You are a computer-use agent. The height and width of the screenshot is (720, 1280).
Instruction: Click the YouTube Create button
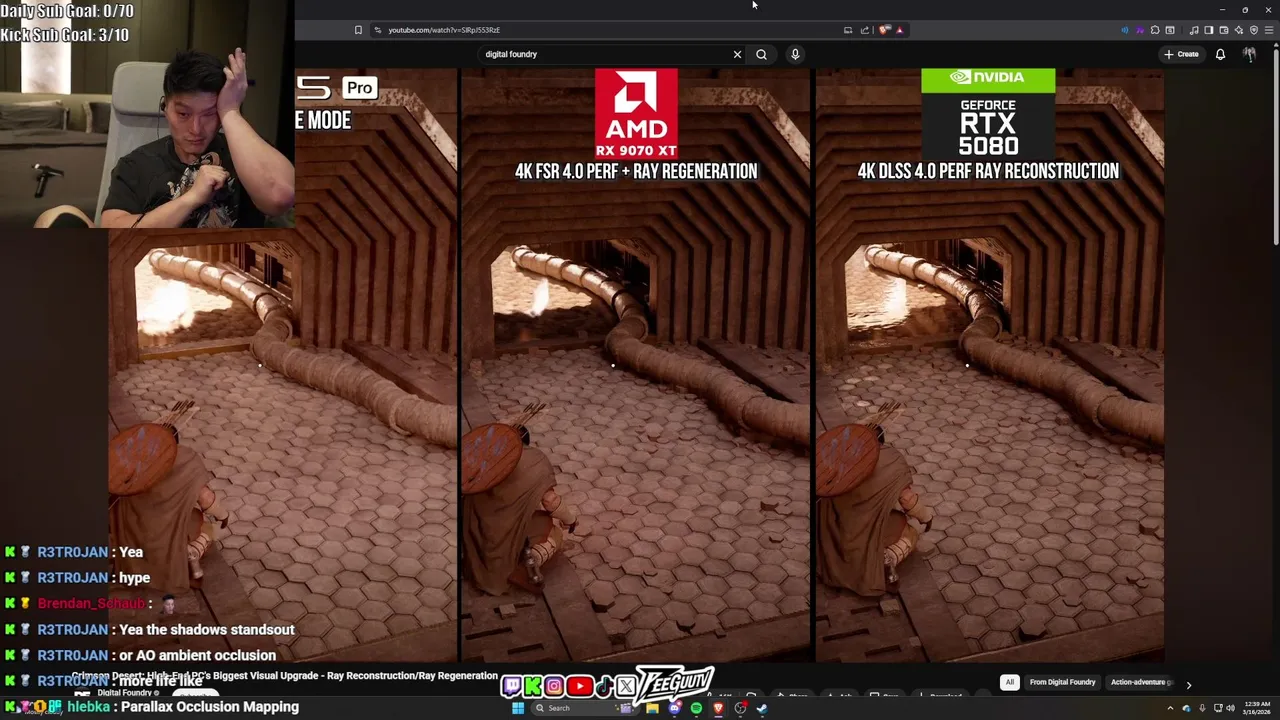[1181, 54]
